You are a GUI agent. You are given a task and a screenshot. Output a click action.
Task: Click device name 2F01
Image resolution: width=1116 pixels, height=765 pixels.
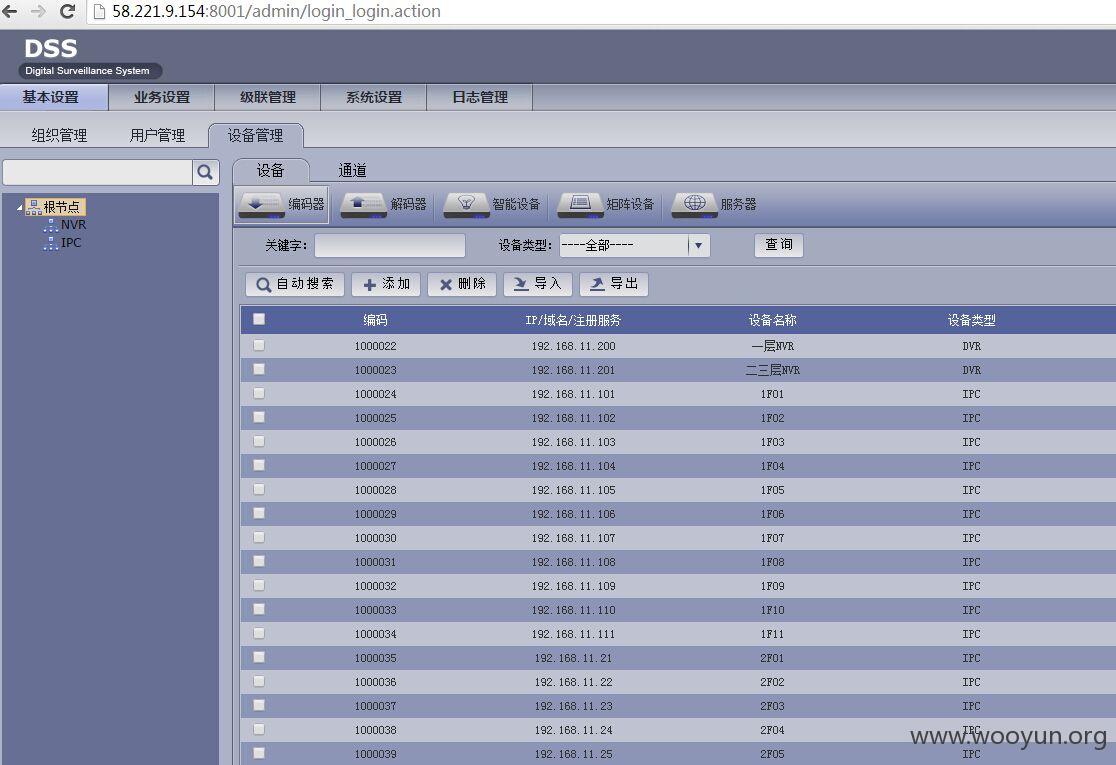pos(772,658)
